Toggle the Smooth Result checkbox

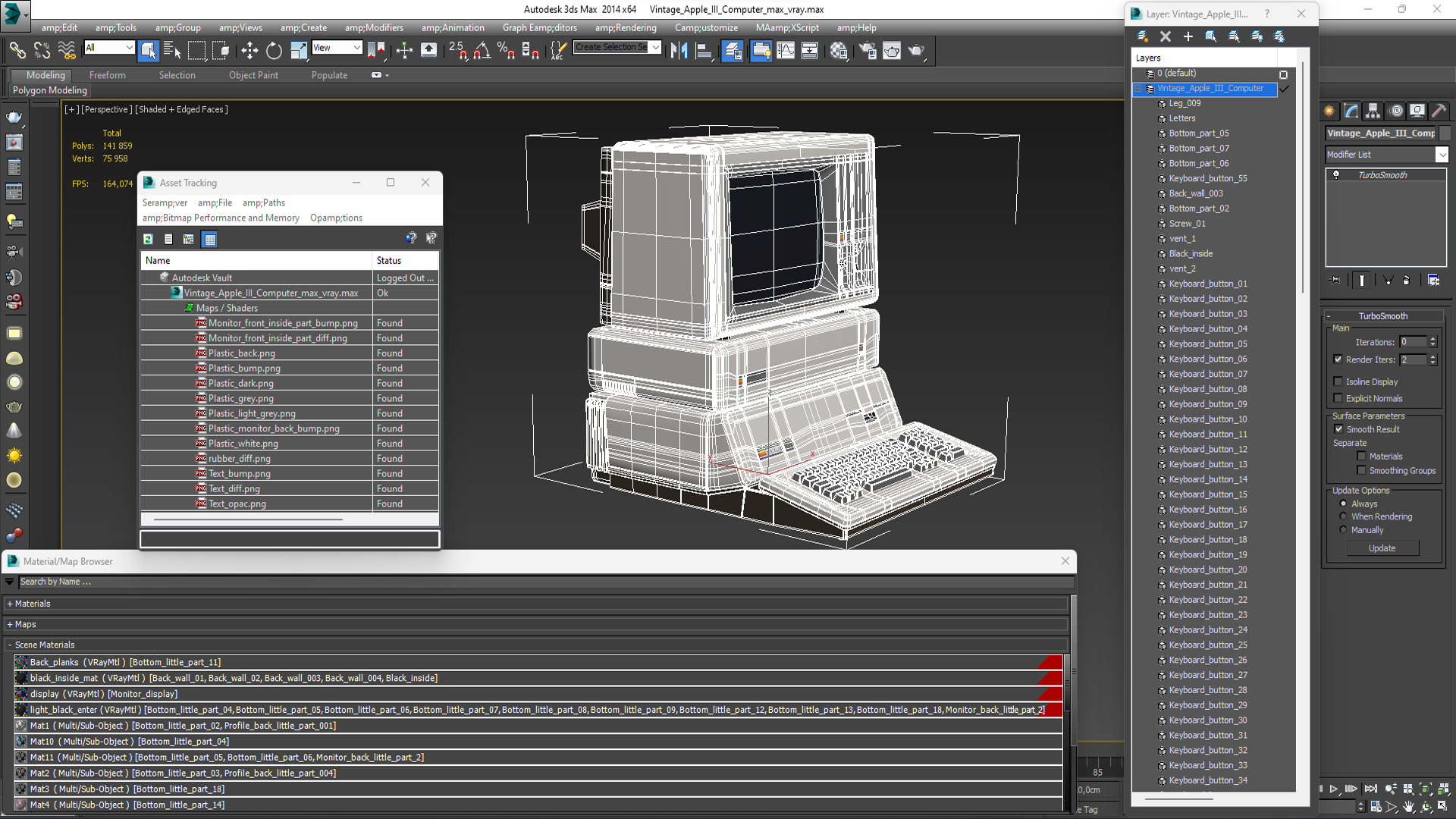[1338, 429]
